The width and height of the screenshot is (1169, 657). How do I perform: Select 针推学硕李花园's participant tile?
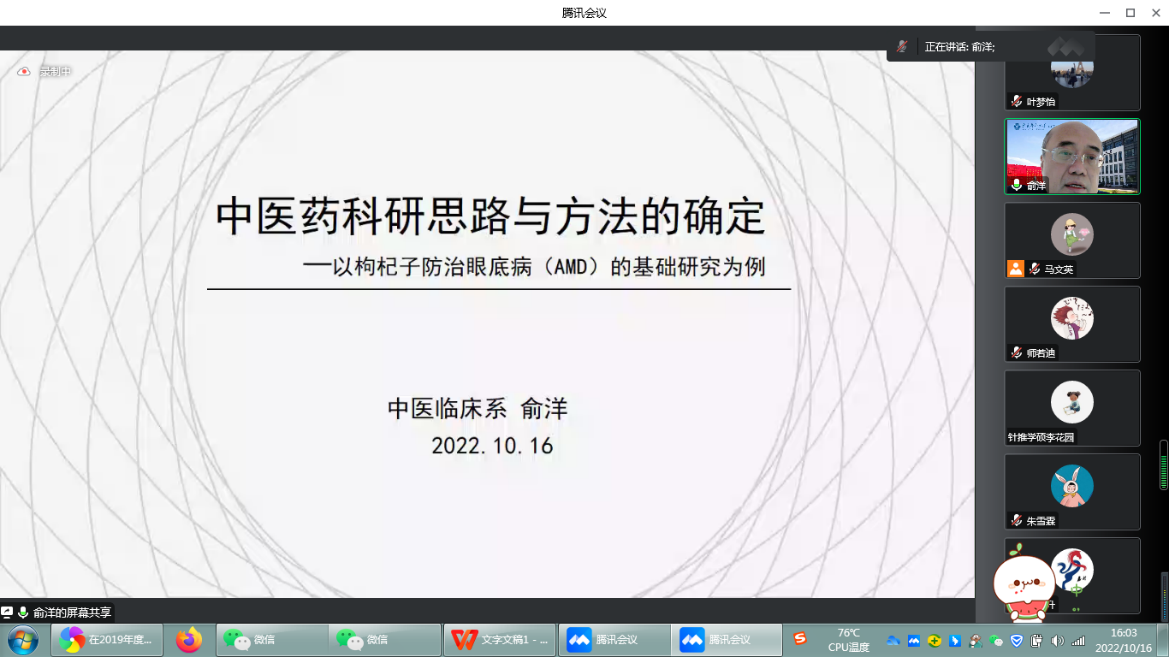tap(1072, 407)
